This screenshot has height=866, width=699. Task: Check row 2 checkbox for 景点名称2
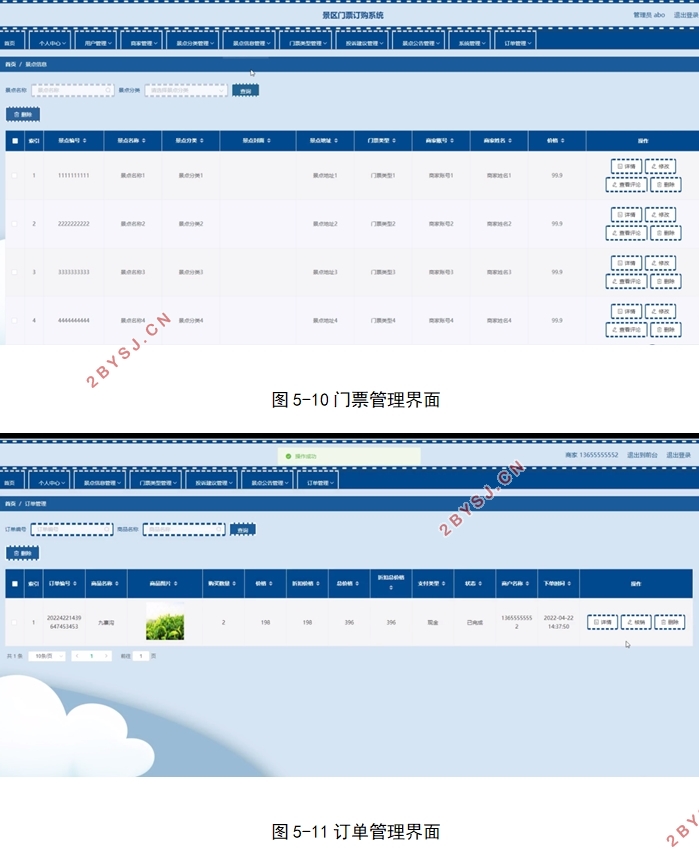coord(14,224)
